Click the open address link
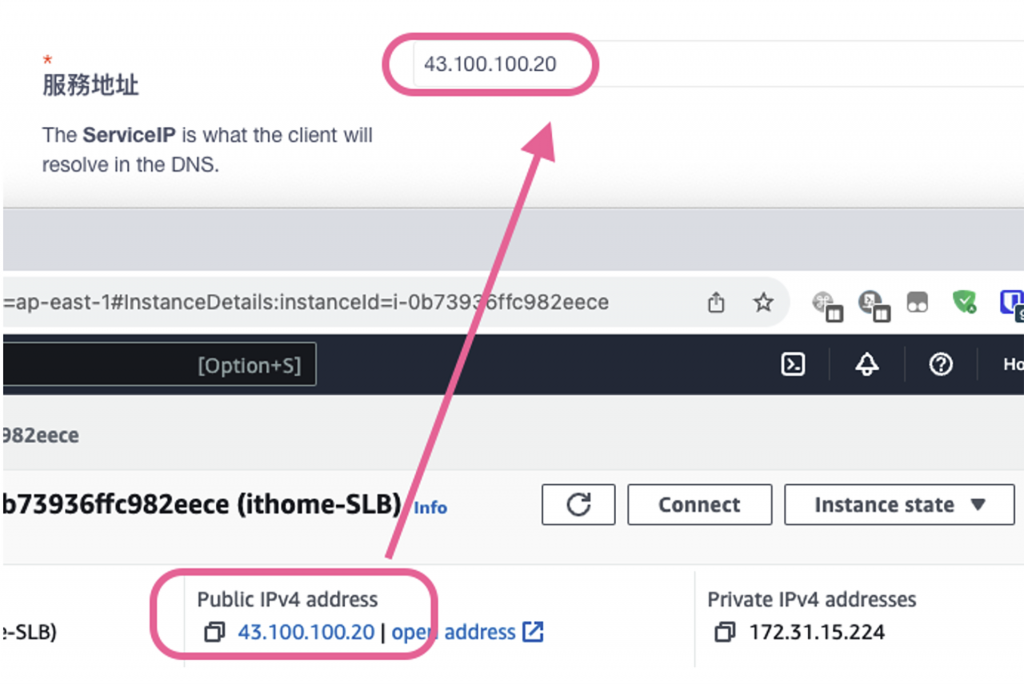Image resolution: width=1024 pixels, height=684 pixels. point(467,632)
